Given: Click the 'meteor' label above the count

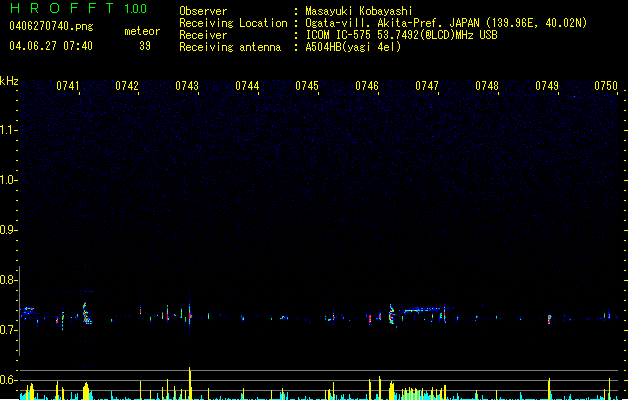Looking at the screenshot, I should pyautogui.click(x=142, y=31).
